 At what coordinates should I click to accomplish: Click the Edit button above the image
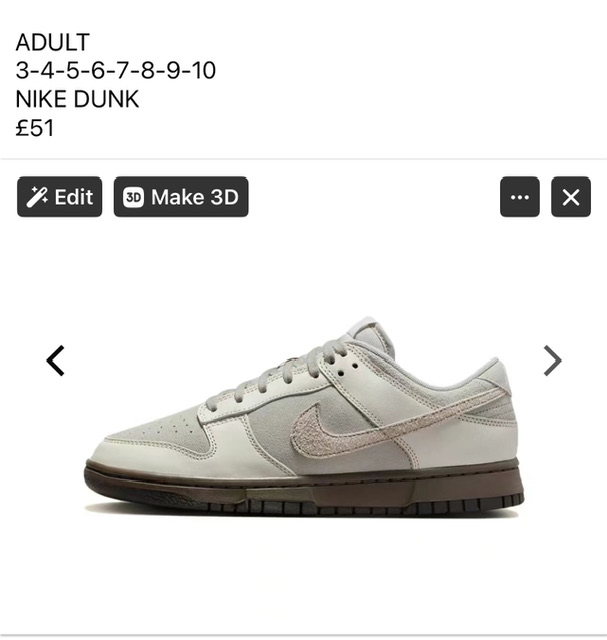(x=60, y=197)
